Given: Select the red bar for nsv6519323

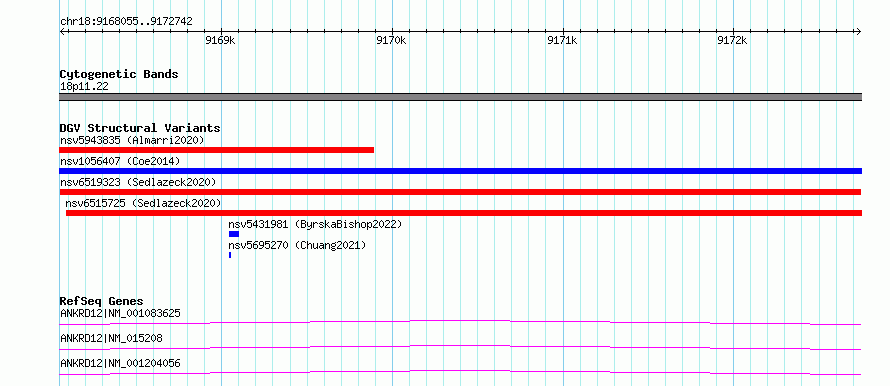Looking at the screenshot, I should [460, 192].
